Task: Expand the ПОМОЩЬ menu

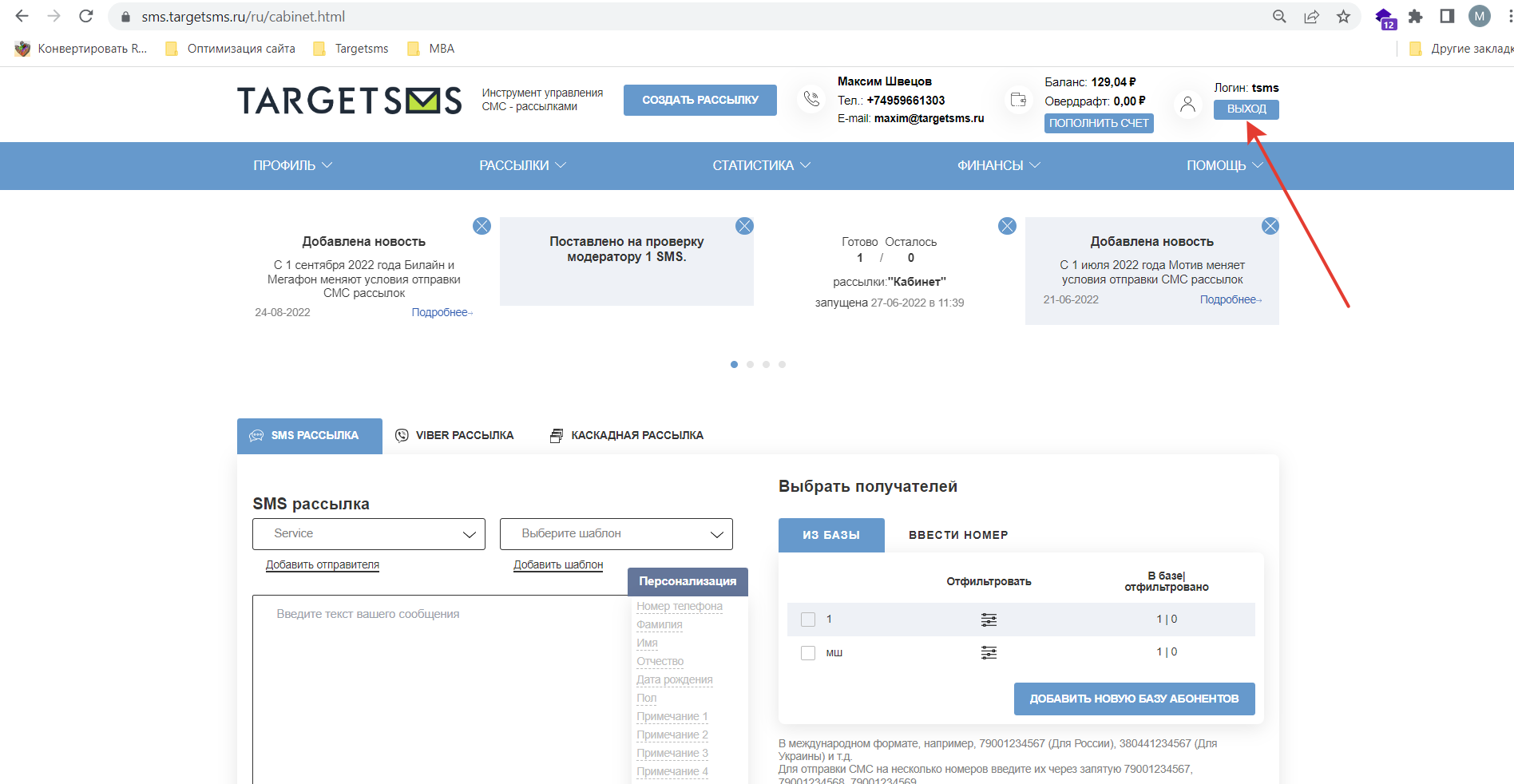Action: click(x=1224, y=165)
